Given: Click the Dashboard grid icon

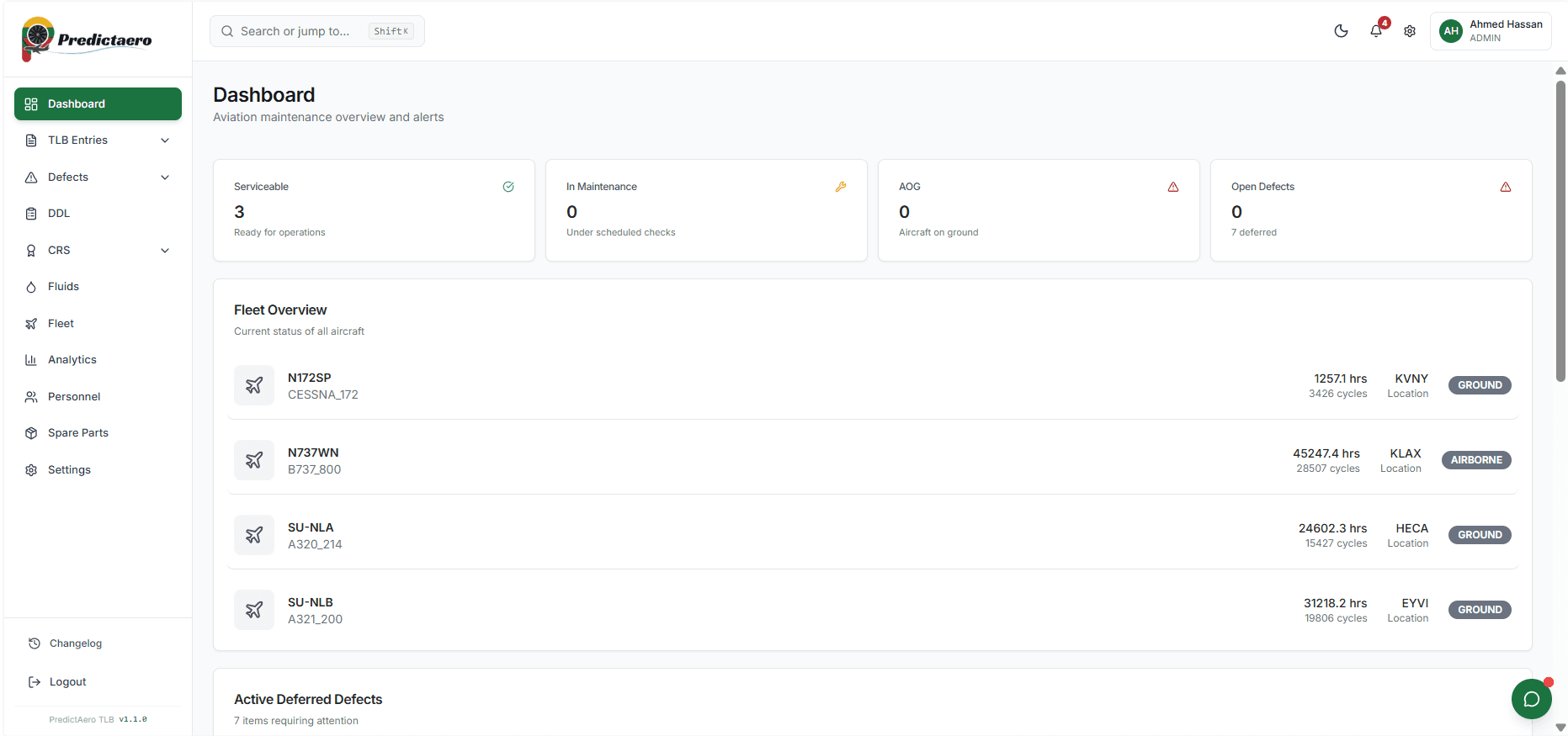Looking at the screenshot, I should click(x=31, y=103).
